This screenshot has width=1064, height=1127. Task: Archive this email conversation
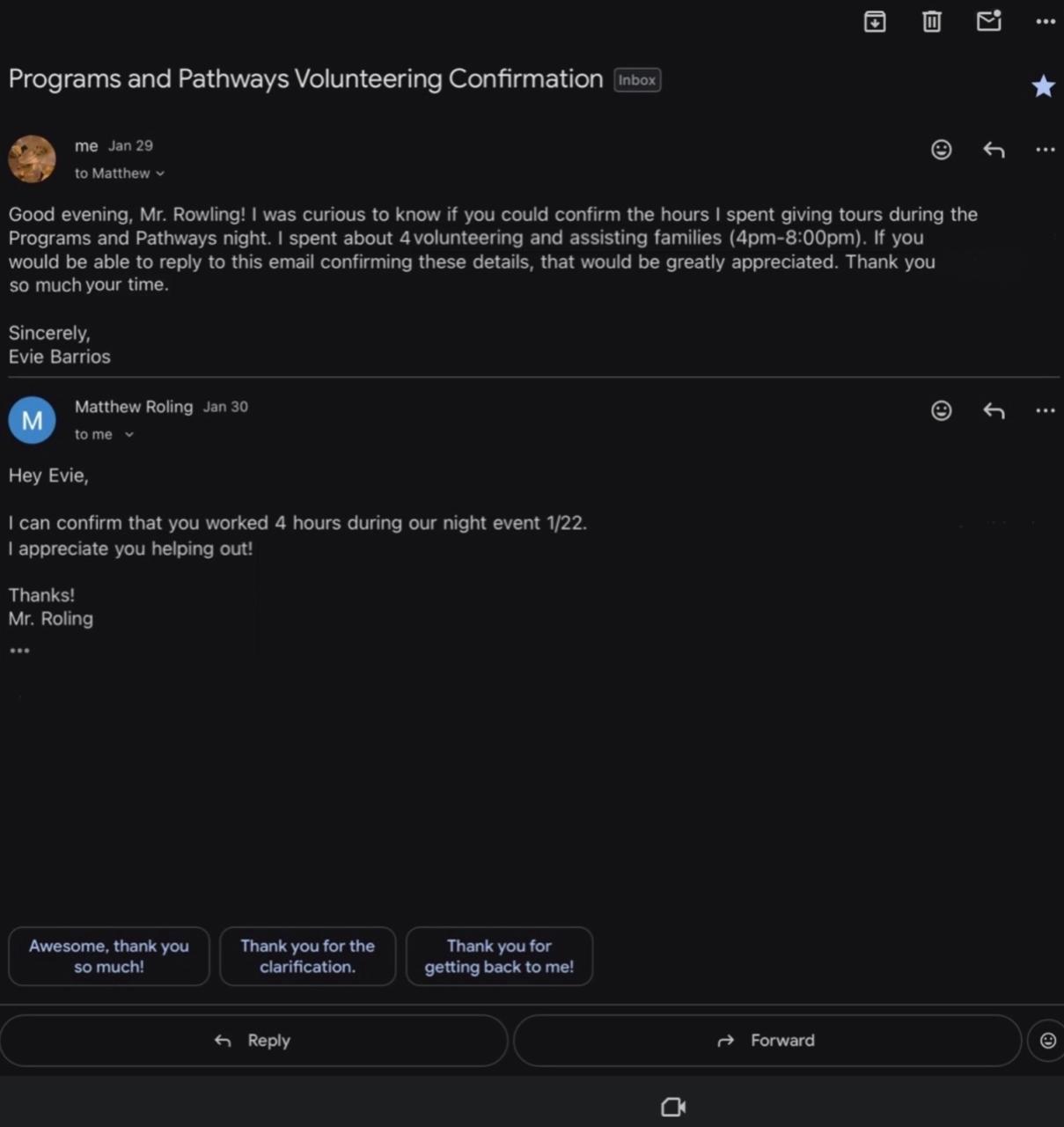tap(875, 21)
